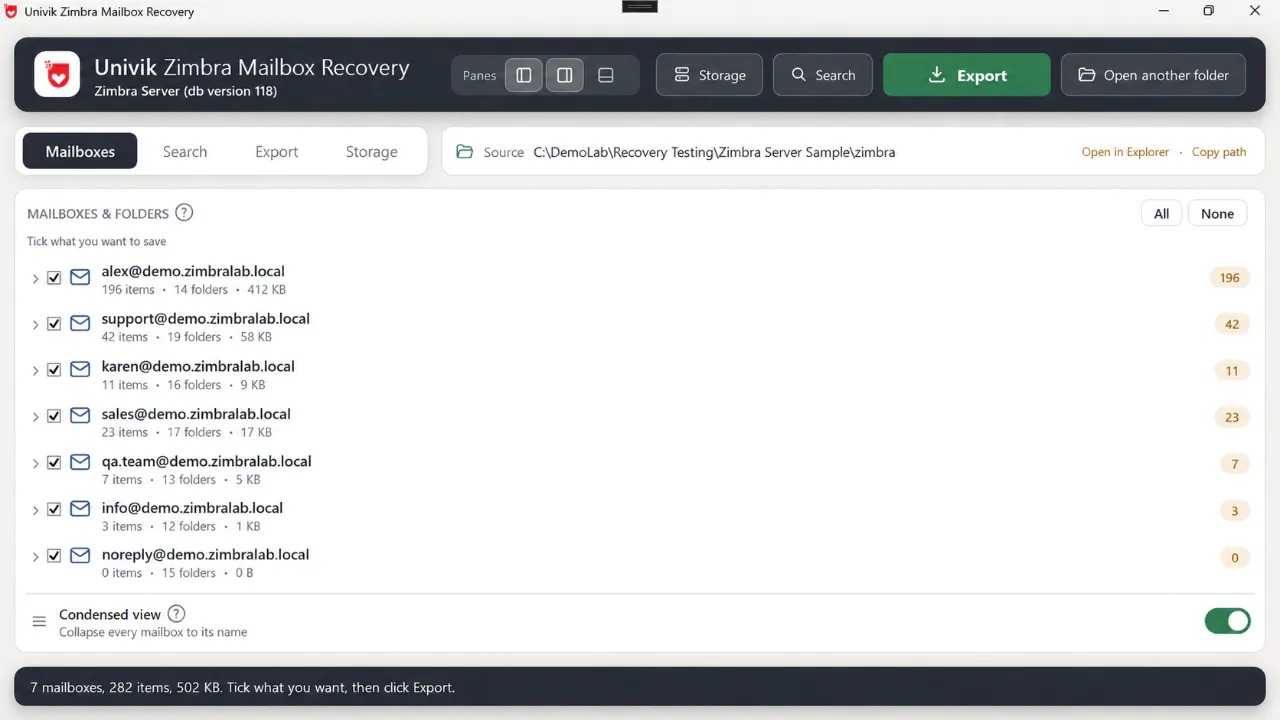Expand the alex@demo.zimbralab.local mailbox
The image size is (1280, 720).
[x=35, y=279]
